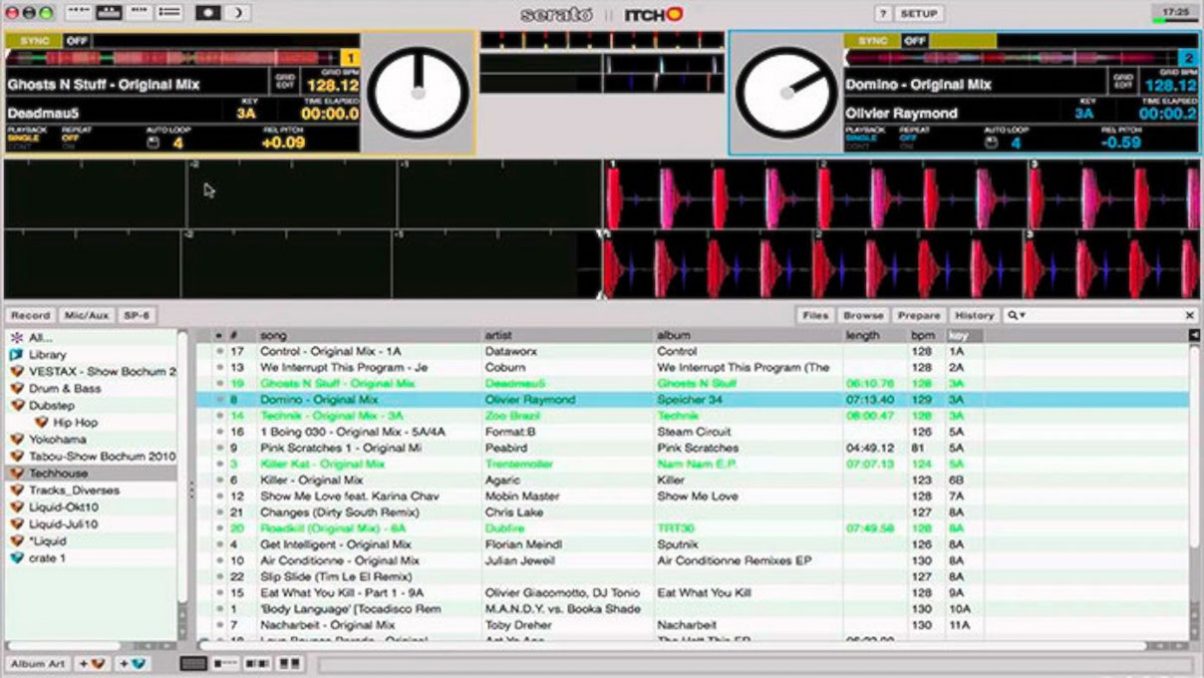The width and height of the screenshot is (1204, 678).
Task: Click the deck 1 auto loop icon
Action: coord(153,142)
